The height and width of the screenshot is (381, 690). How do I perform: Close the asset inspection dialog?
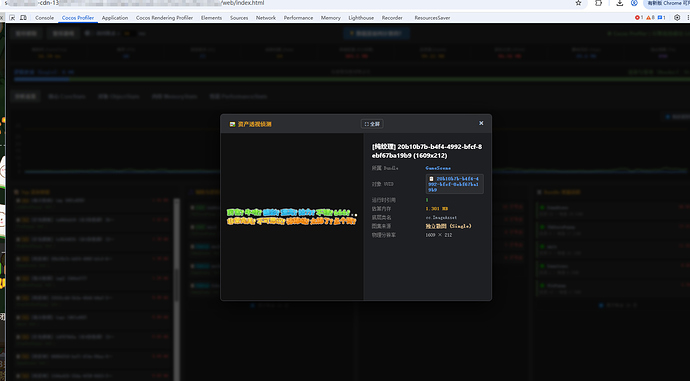pos(481,123)
